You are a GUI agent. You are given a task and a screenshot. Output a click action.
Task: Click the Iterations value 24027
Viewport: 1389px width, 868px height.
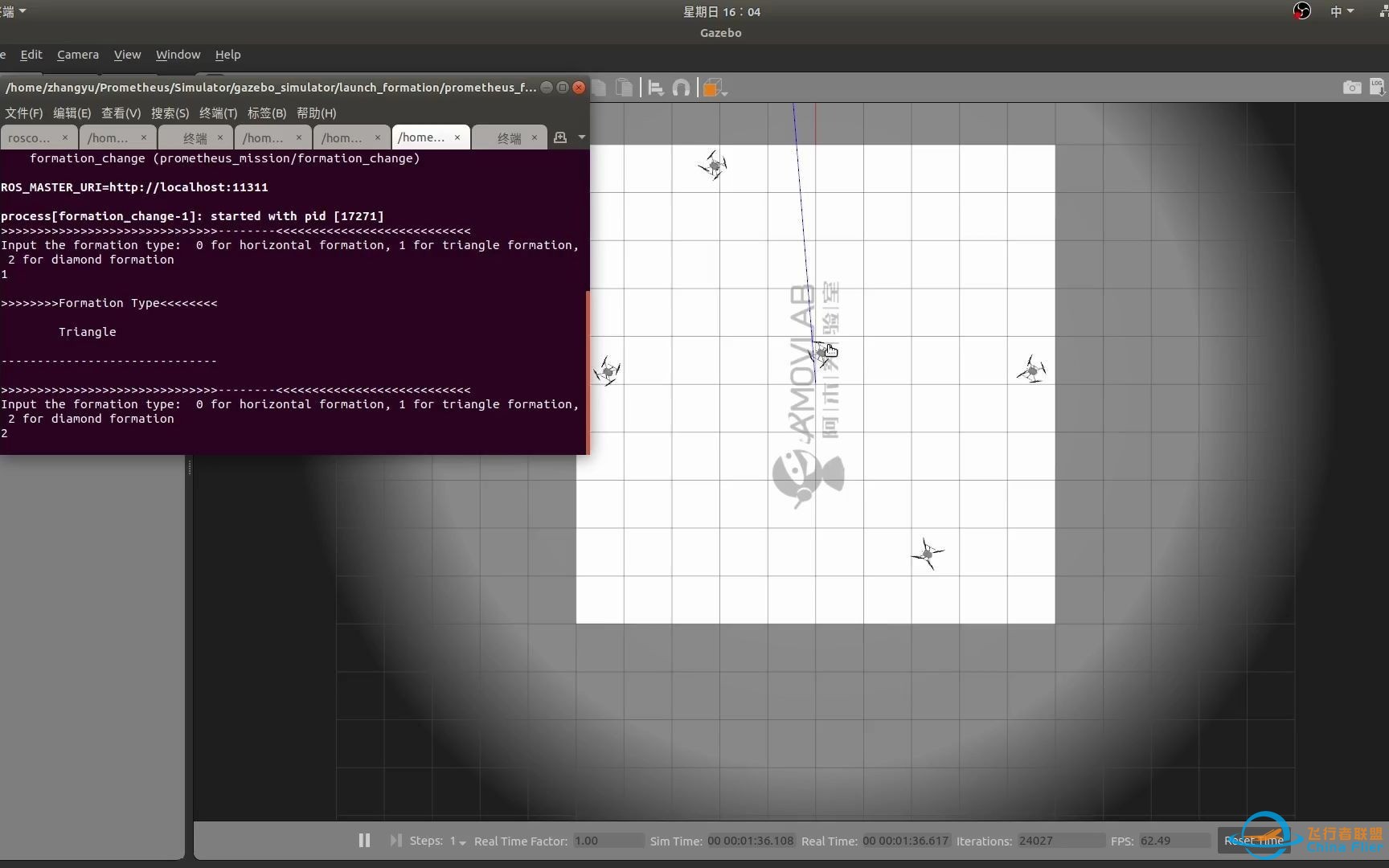[1060, 841]
